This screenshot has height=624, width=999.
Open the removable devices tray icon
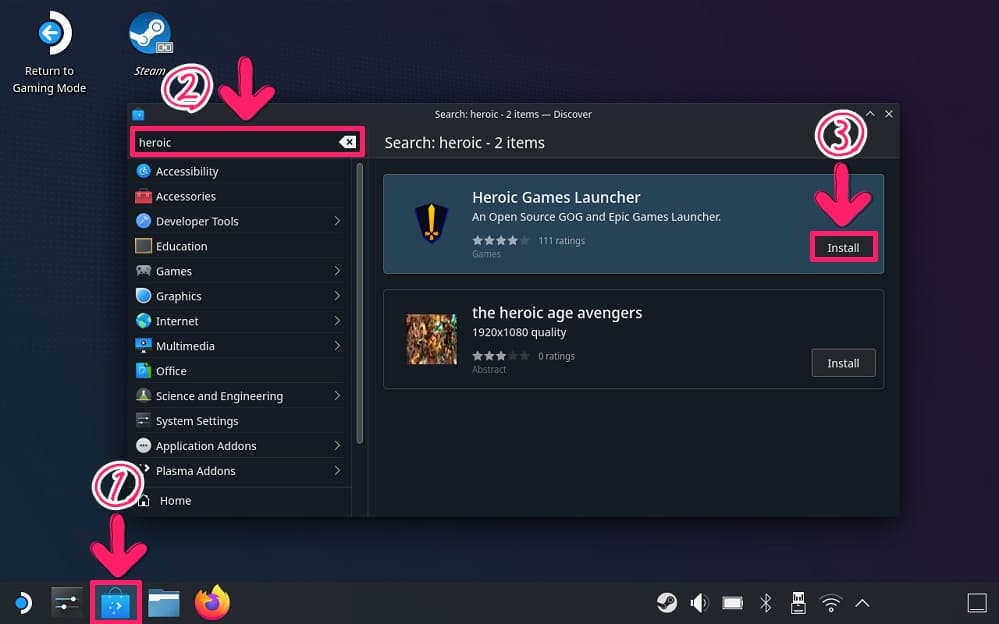pyautogui.click(x=798, y=602)
